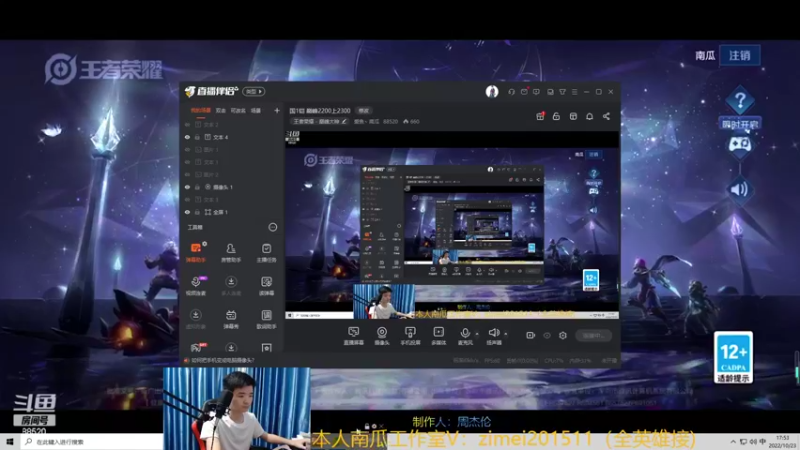
Task: Add 多媒体 multimedia source
Action: click(x=439, y=336)
